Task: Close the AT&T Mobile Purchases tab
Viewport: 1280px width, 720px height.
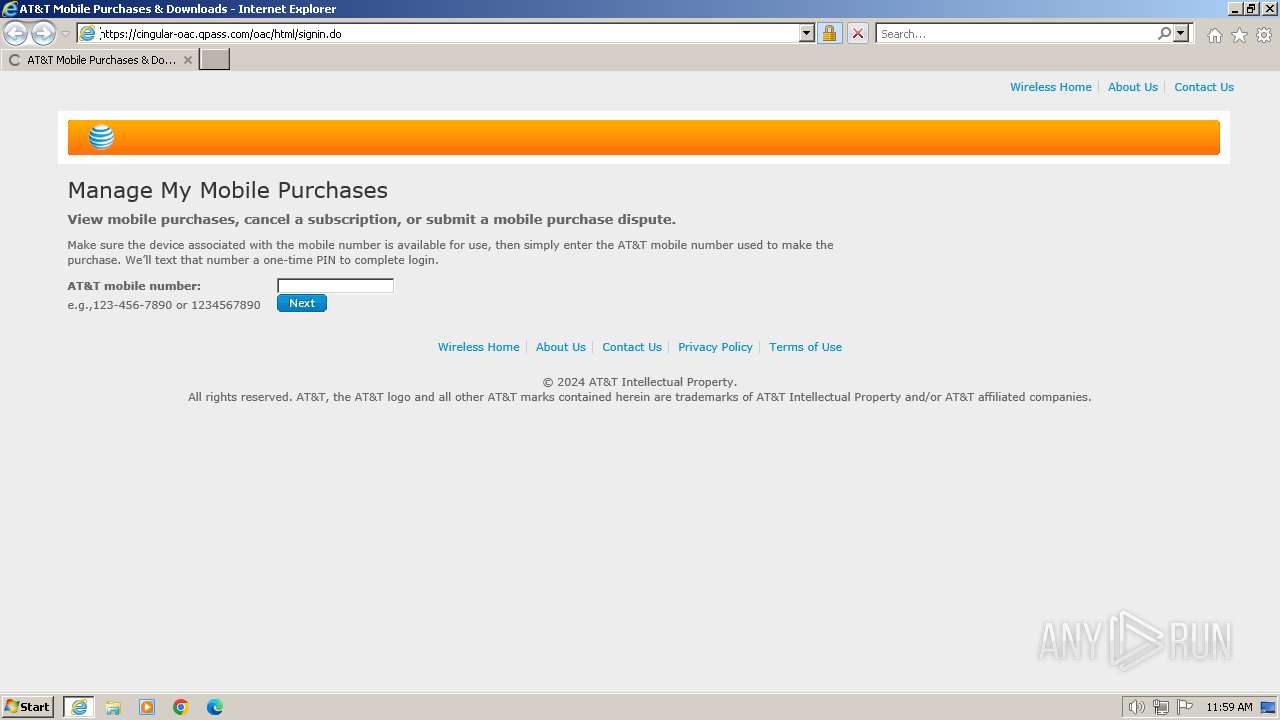Action: pyautogui.click(x=187, y=60)
